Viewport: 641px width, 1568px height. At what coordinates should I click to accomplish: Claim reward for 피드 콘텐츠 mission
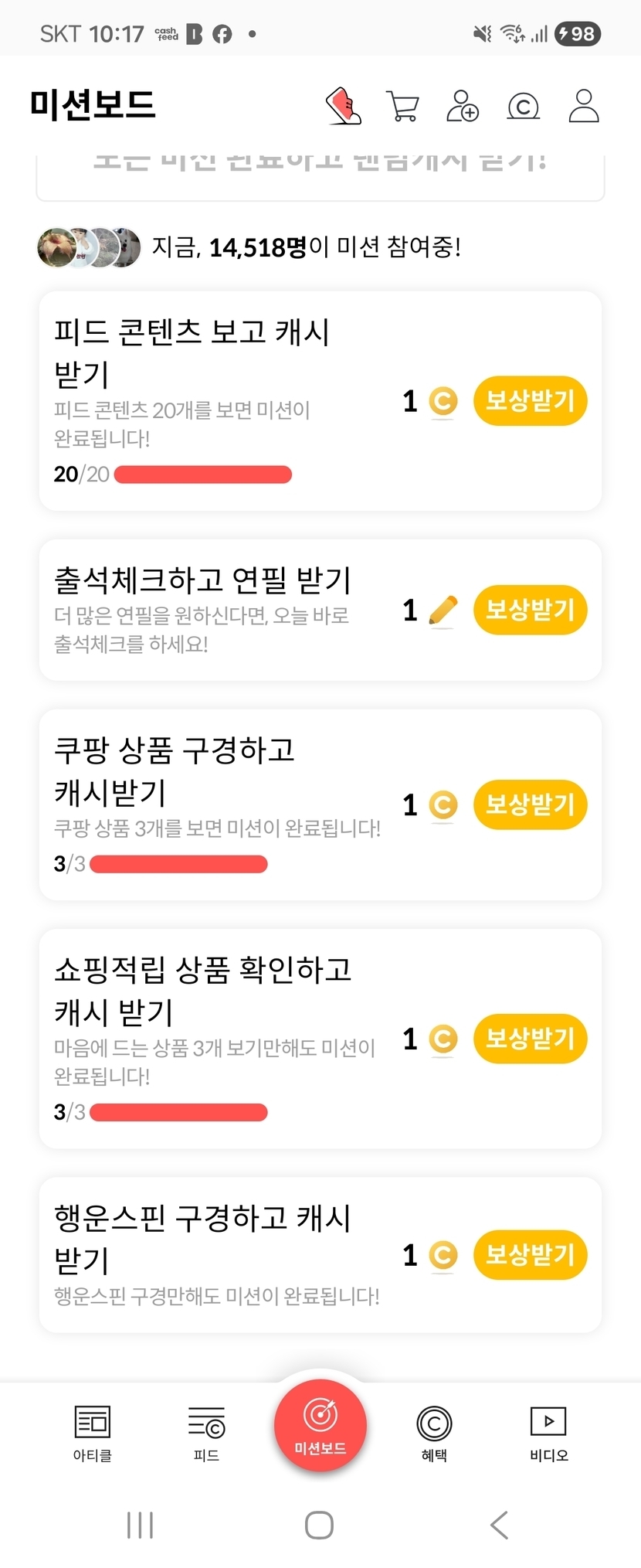530,401
